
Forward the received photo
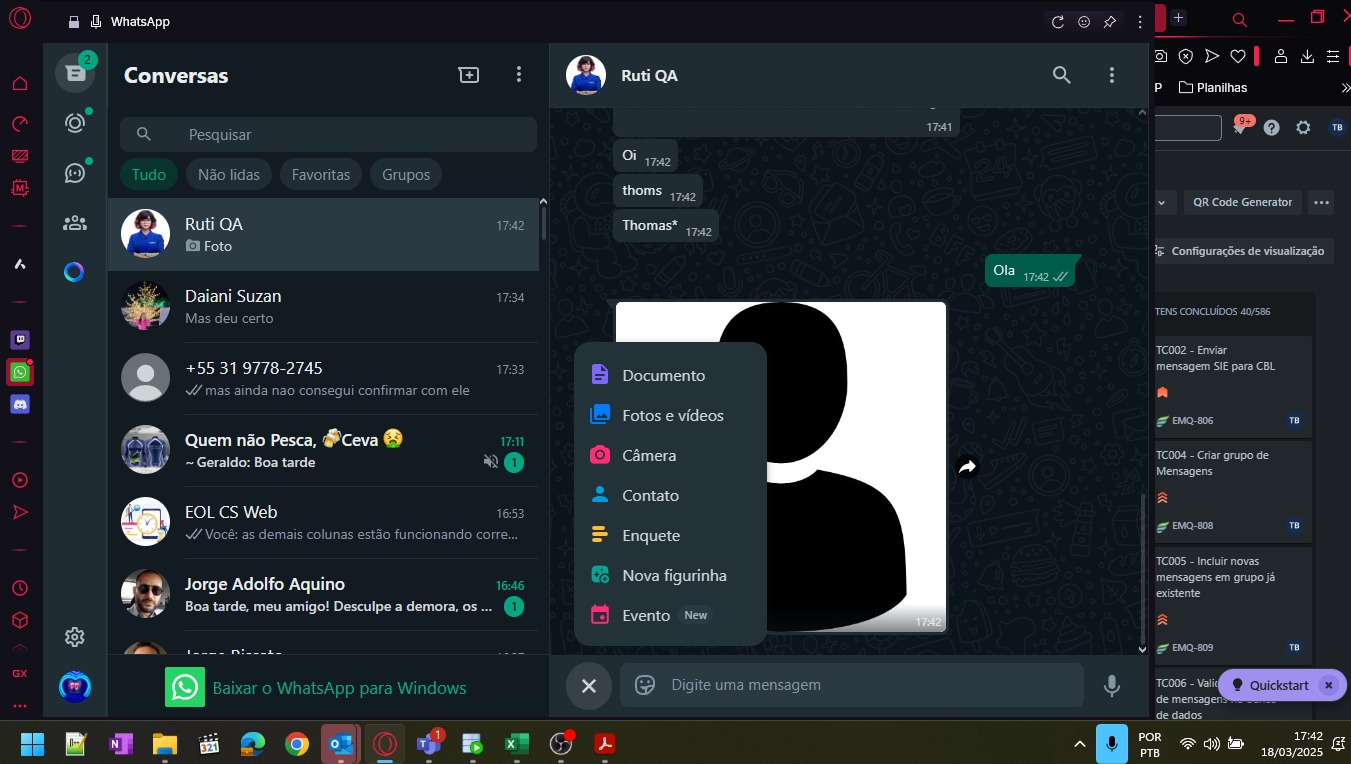[967, 466]
